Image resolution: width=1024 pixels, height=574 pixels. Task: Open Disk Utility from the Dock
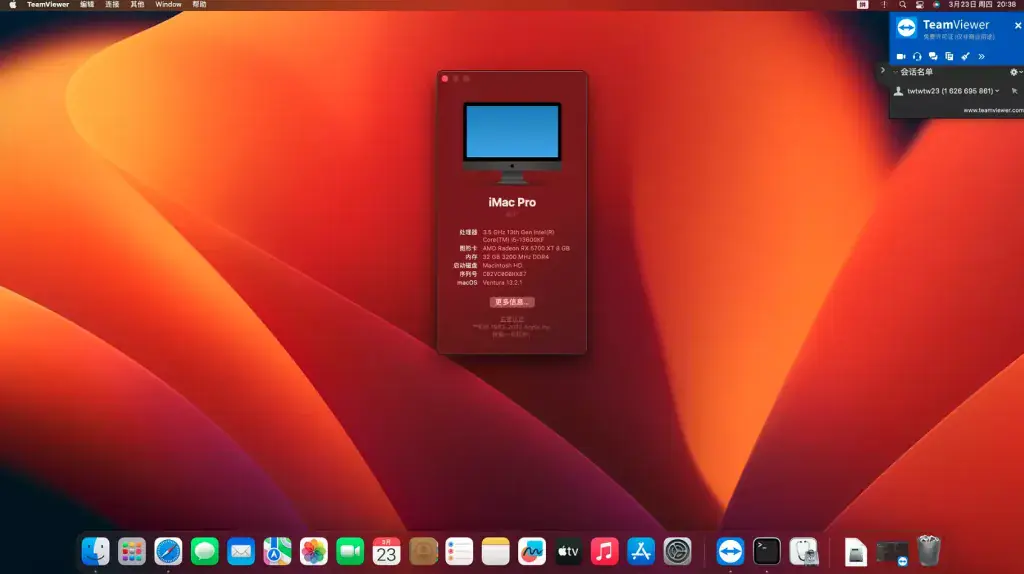[x=803, y=551]
